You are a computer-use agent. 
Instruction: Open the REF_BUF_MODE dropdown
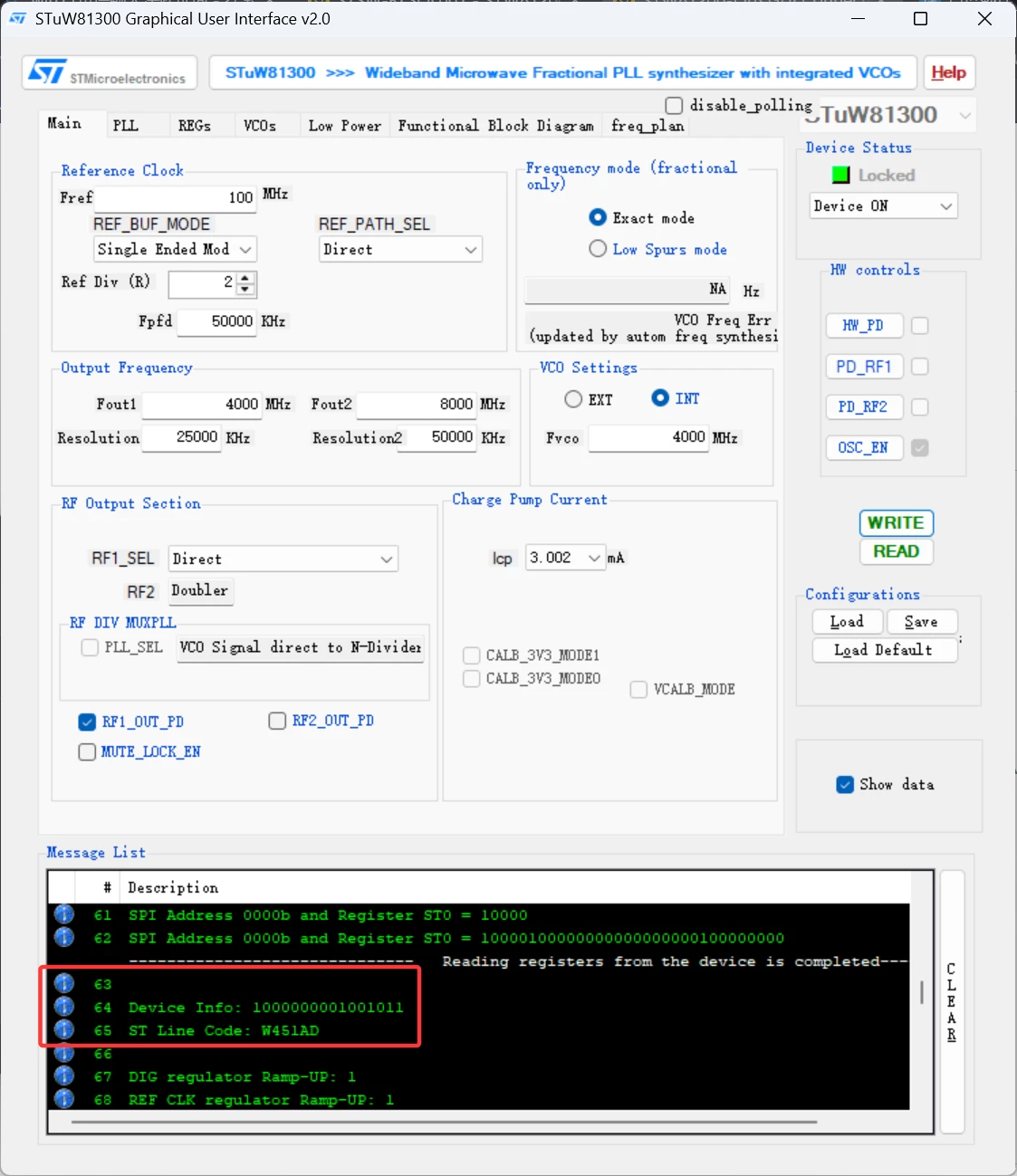[176, 249]
